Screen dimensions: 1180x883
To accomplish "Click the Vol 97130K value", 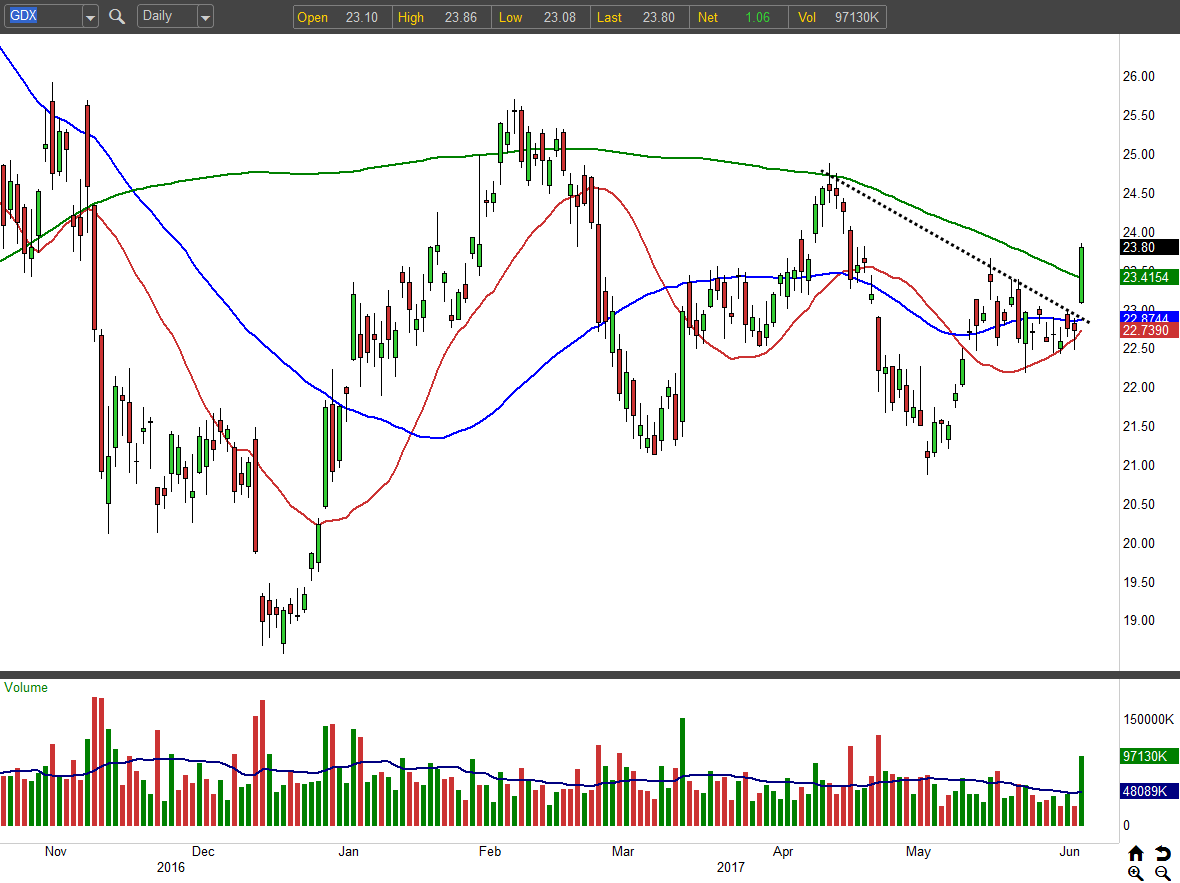I will pos(856,17).
